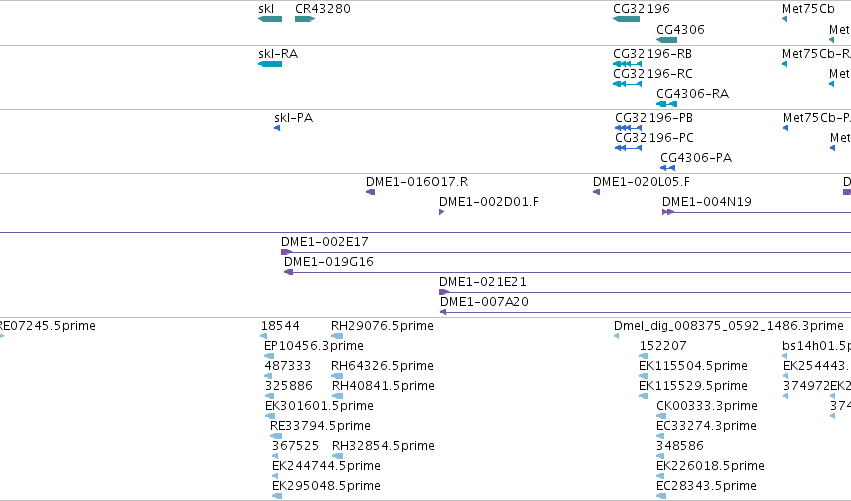The height and width of the screenshot is (501, 851).
Task: Select the 348586 EST feature
Action: click(660, 457)
